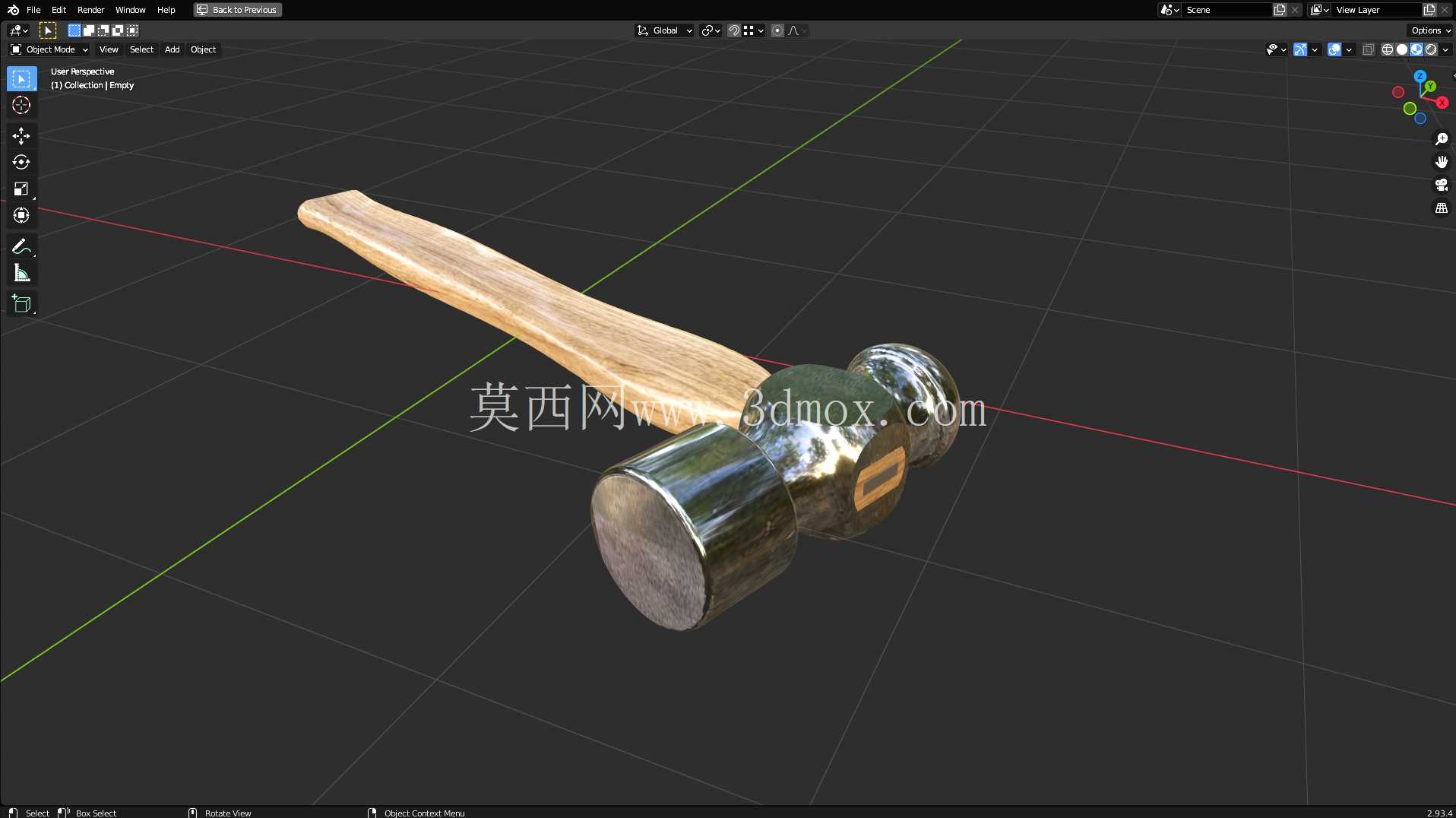The width and height of the screenshot is (1456, 818).
Task: Open the Options dropdown
Action: 1431,30
